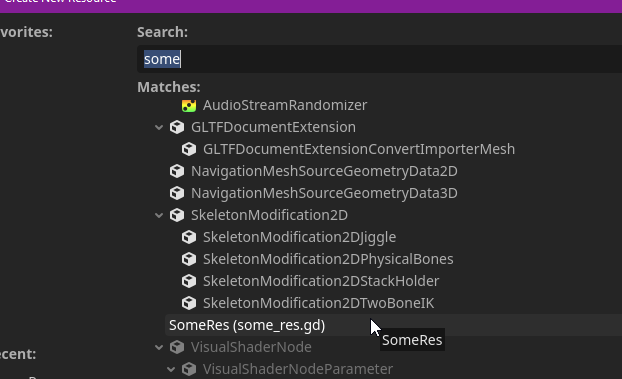Viewport: 622px width, 379px height.
Task: Click the VisualShaderNode cube icon
Action: coord(177,347)
